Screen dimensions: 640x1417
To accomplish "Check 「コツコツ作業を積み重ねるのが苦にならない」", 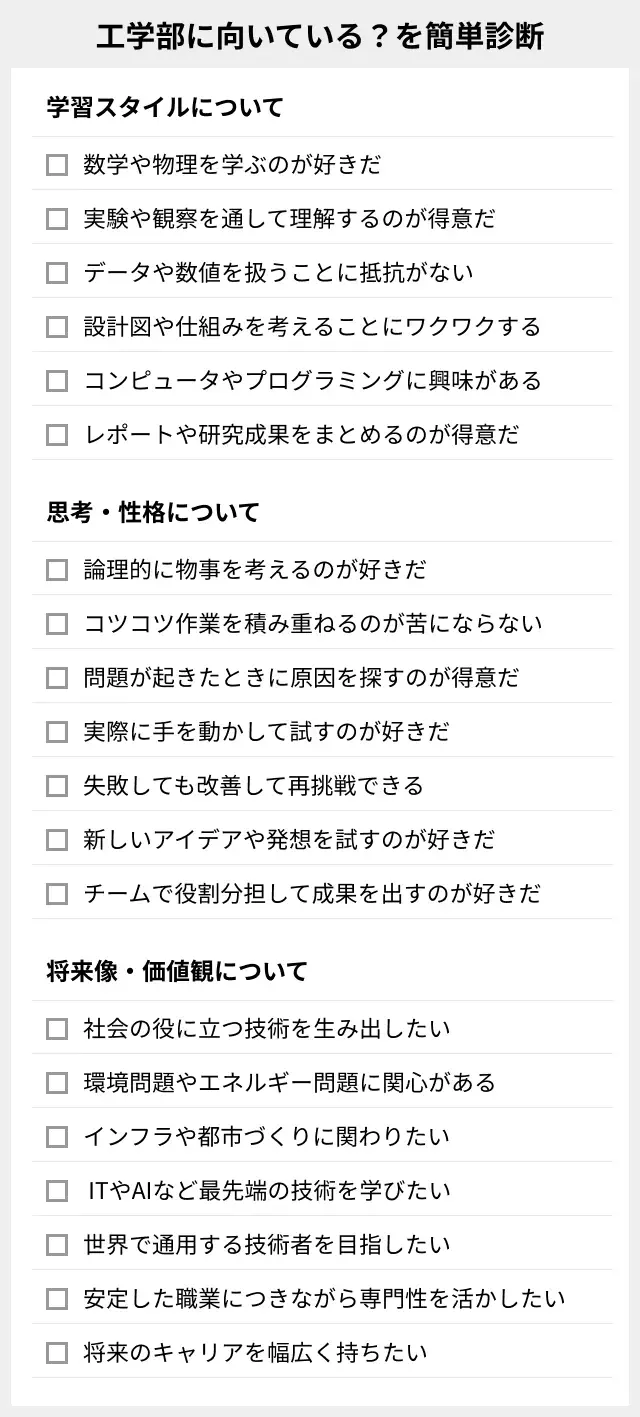I will point(56,624).
